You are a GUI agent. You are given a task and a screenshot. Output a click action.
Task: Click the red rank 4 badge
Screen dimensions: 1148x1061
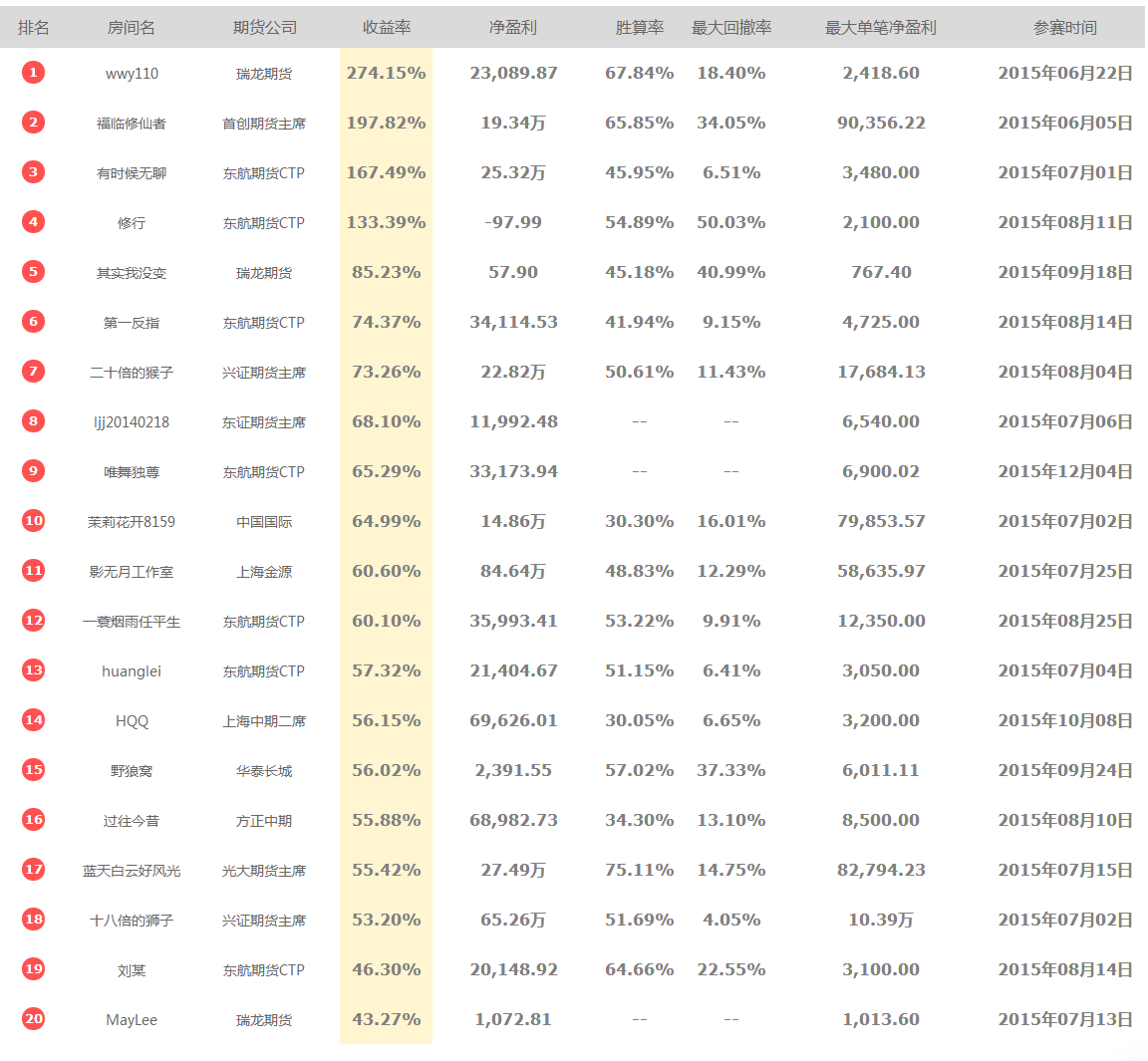click(33, 222)
